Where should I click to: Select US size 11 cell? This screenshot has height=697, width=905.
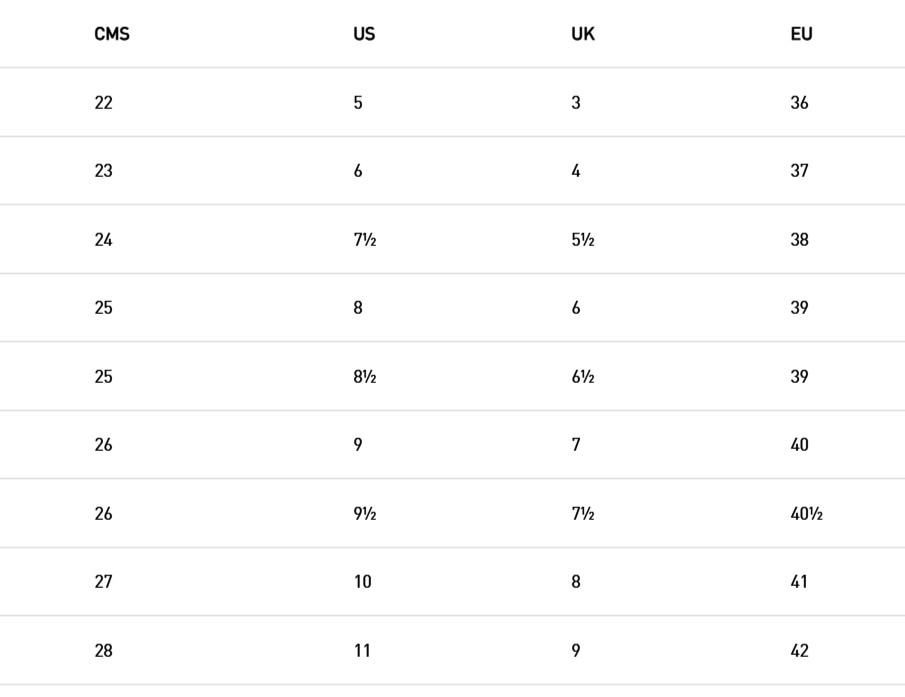[362, 651]
